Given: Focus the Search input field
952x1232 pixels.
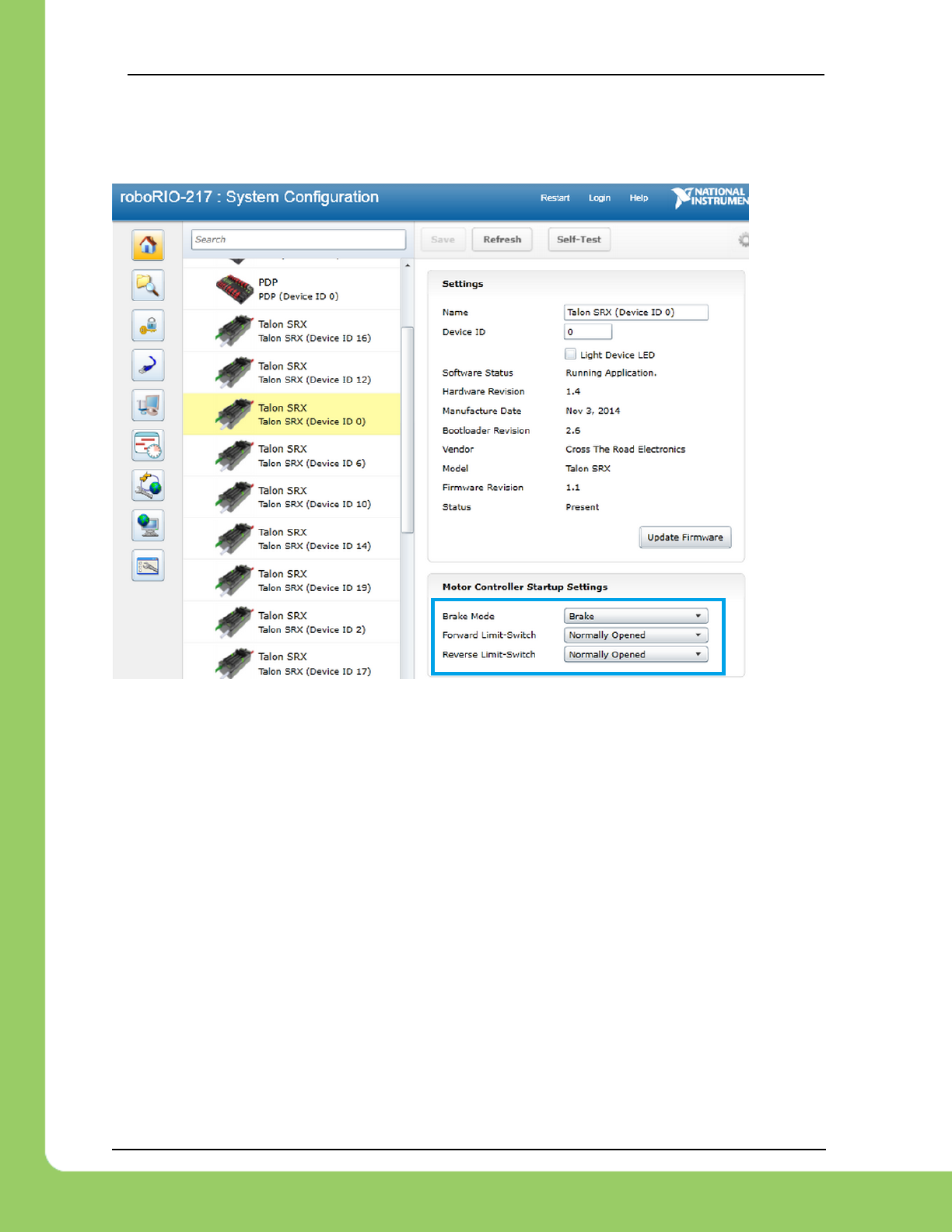Looking at the screenshot, I should (x=299, y=240).
